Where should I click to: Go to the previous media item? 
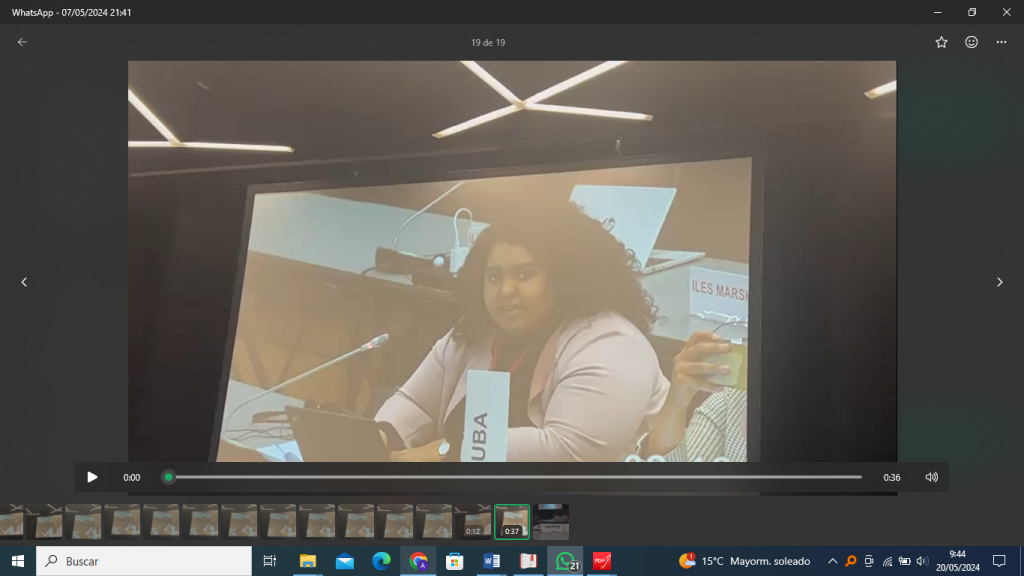pos(24,282)
